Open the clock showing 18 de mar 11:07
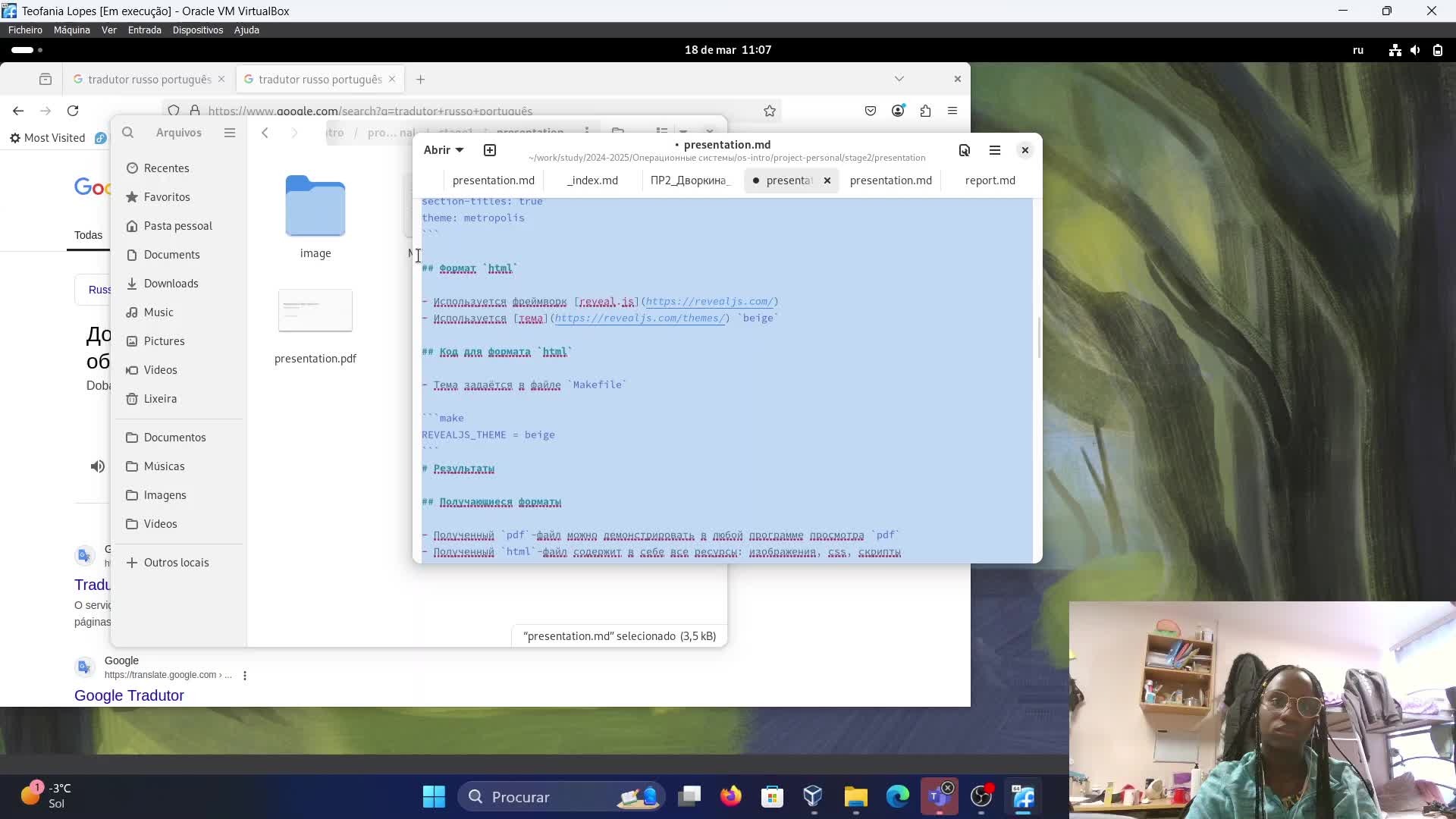This screenshot has width=1456, height=819. tap(728, 50)
